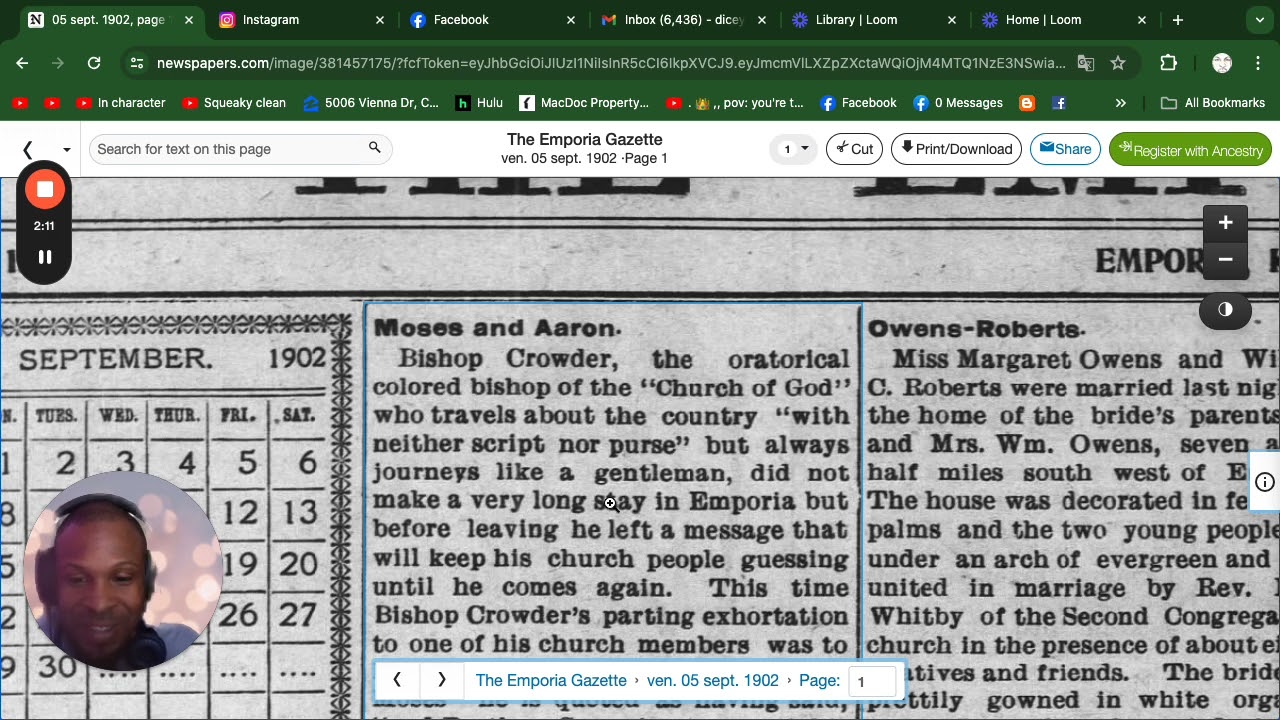Viewport: 1280px width, 720px height.
Task: Click the 'Owens-Roberts' article headline
Action: click(976, 329)
